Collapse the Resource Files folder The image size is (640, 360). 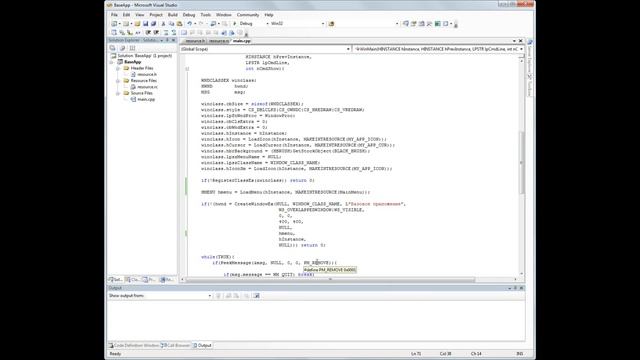coord(118,81)
